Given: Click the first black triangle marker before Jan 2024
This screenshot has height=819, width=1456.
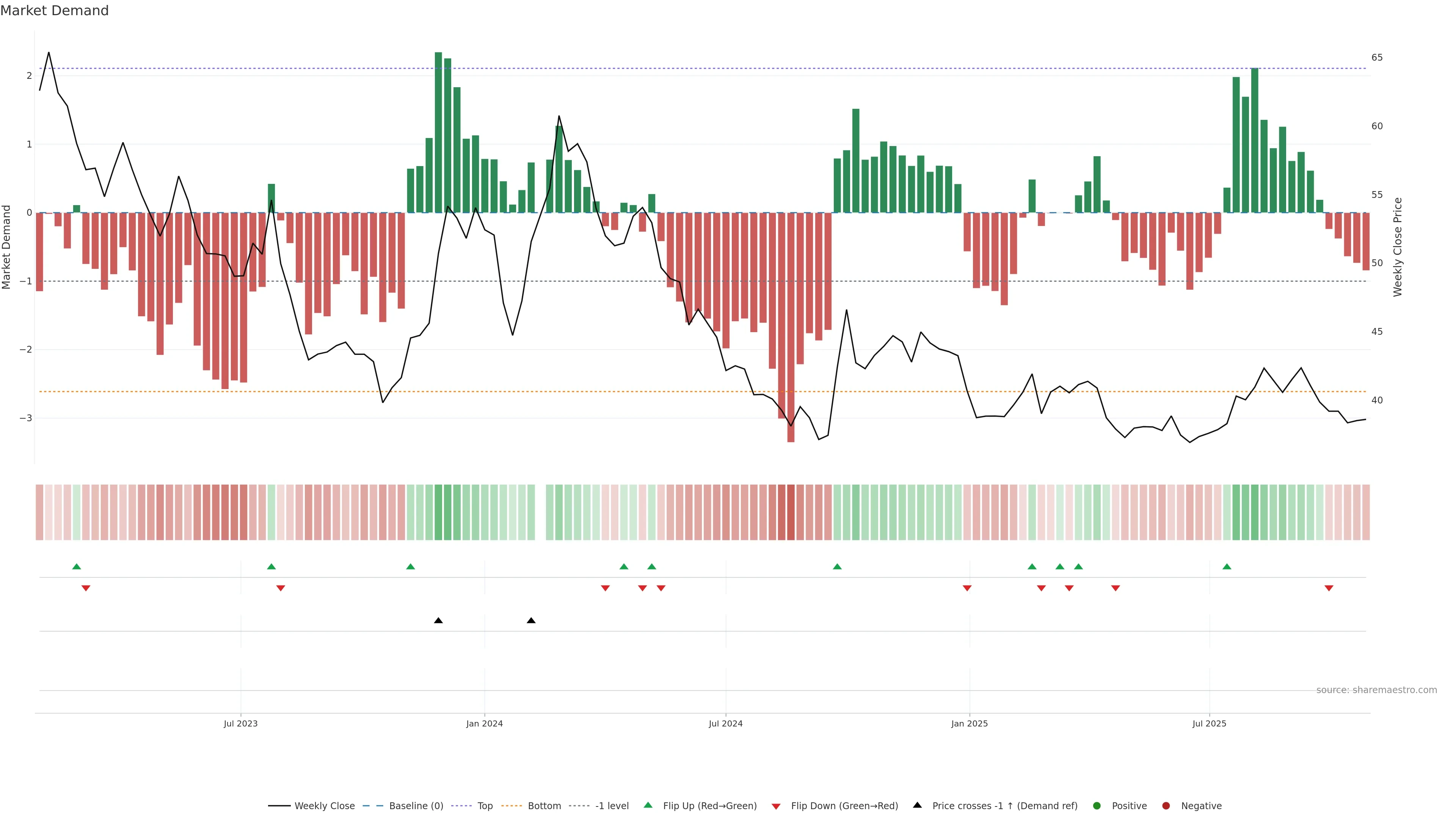Looking at the screenshot, I should tap(438, 621).
